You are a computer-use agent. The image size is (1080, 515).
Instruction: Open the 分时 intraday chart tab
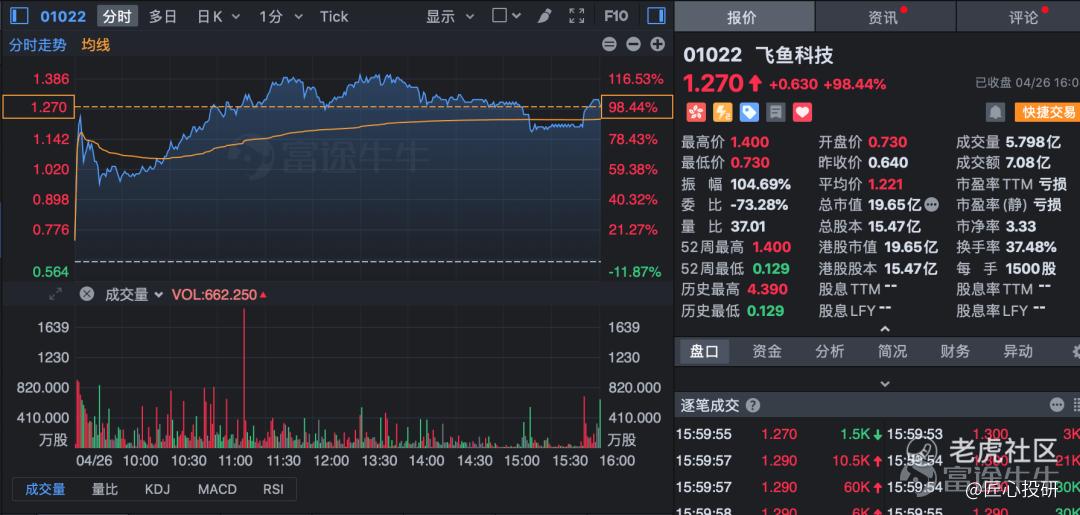[117, 16]
